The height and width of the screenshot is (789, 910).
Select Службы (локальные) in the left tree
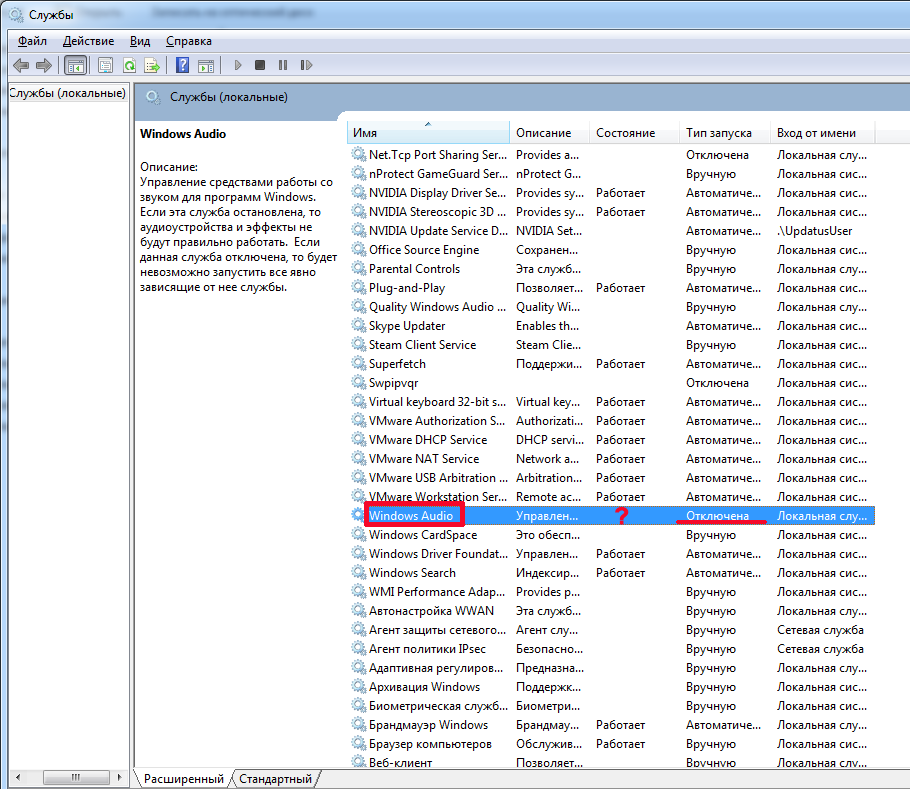pyautogui.click(x=67, y=93)
